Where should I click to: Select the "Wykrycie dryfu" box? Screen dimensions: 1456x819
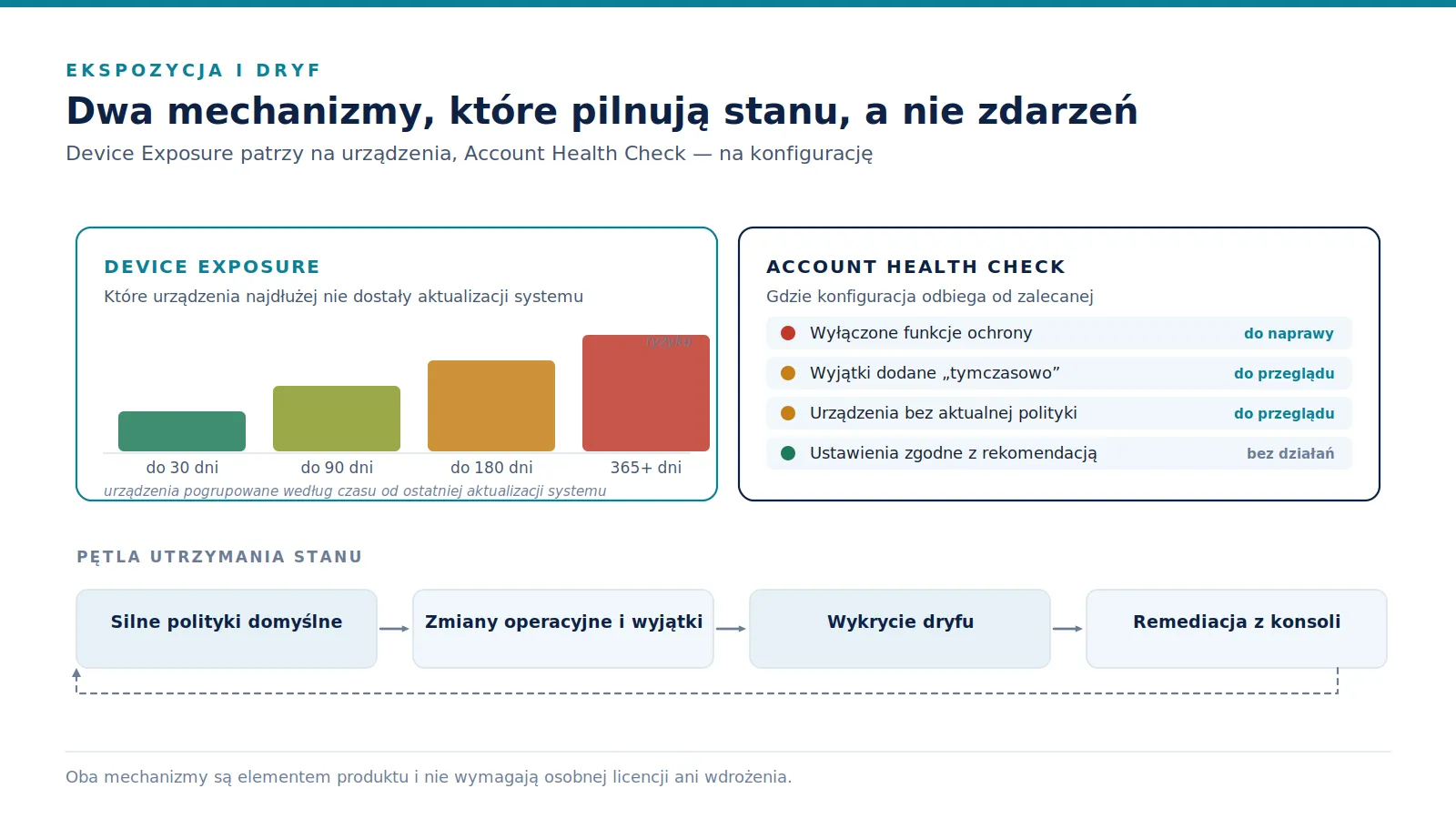click(x=900, y=629)
